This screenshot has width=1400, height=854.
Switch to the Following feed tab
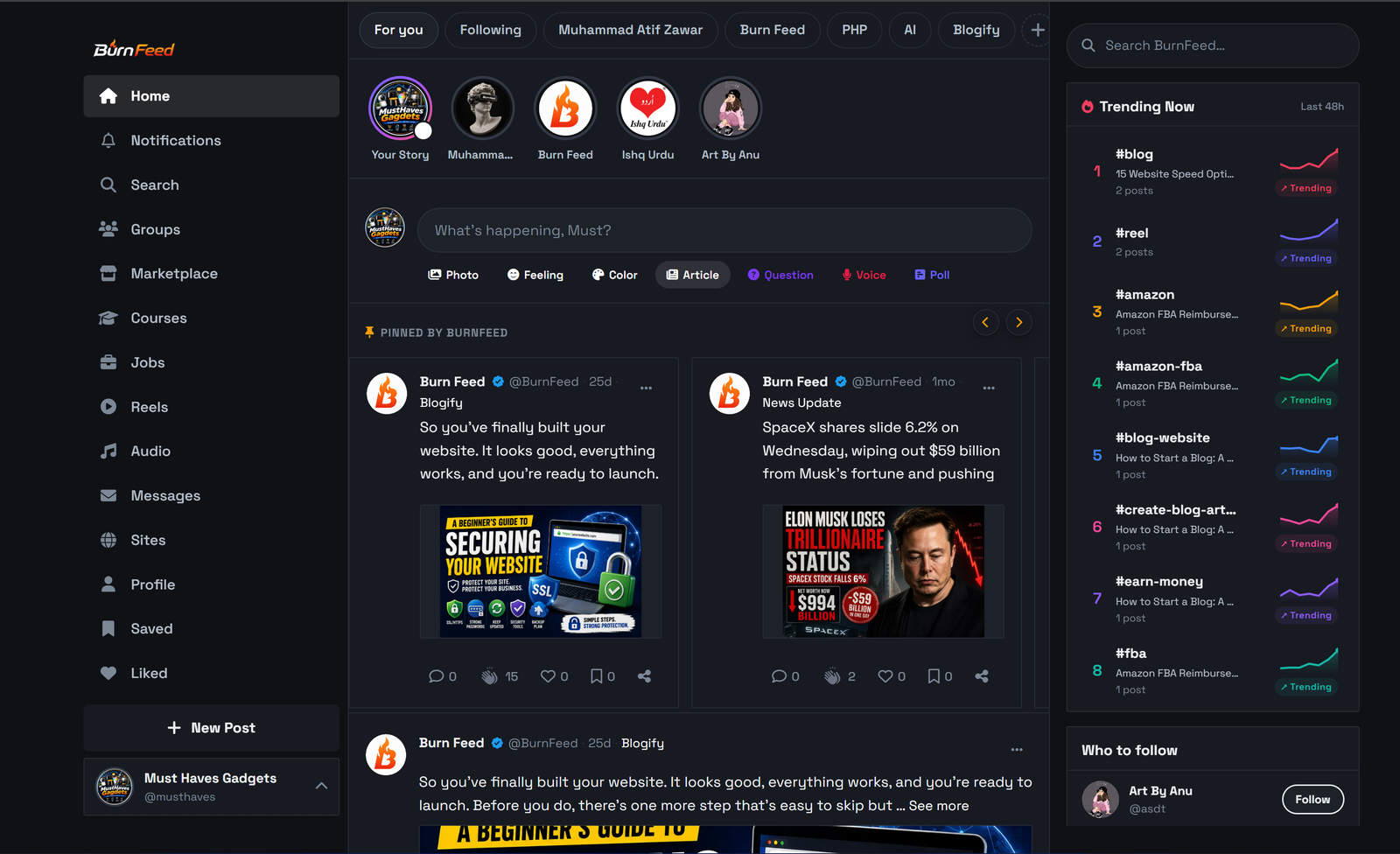490,30
